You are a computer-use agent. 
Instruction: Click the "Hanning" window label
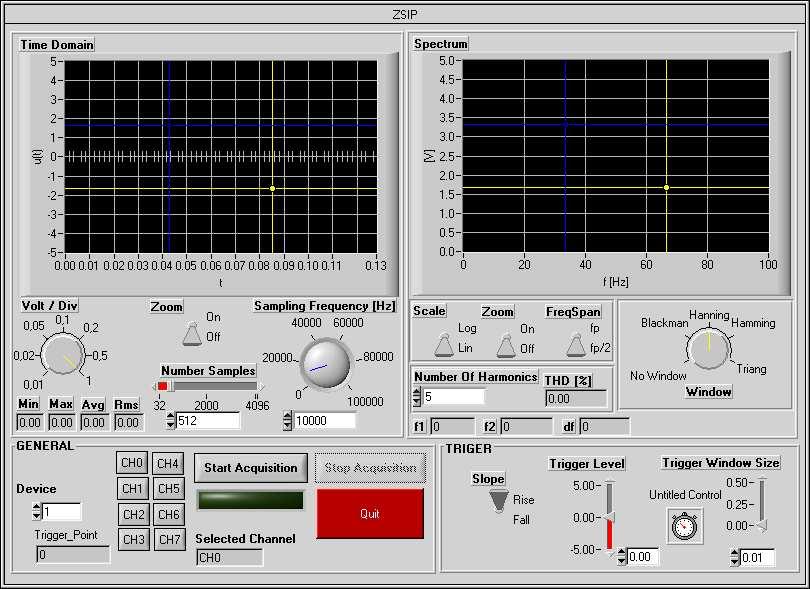coord(709,315)
